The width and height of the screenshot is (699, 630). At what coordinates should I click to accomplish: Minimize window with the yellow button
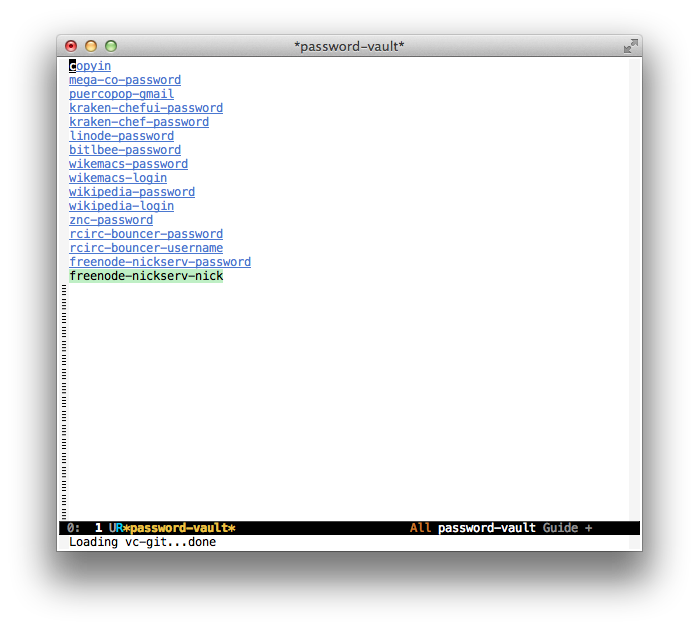pyautogui.click(x=91, y=46)
